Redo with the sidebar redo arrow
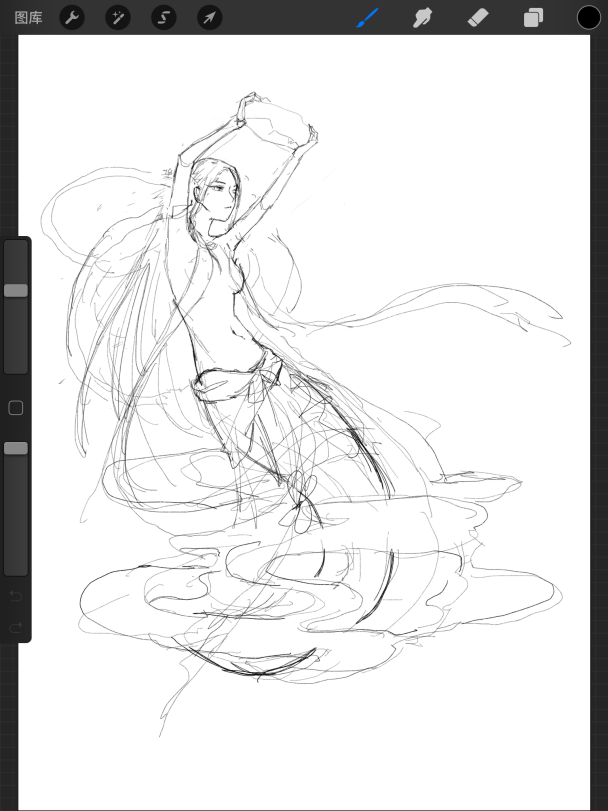 16,627
